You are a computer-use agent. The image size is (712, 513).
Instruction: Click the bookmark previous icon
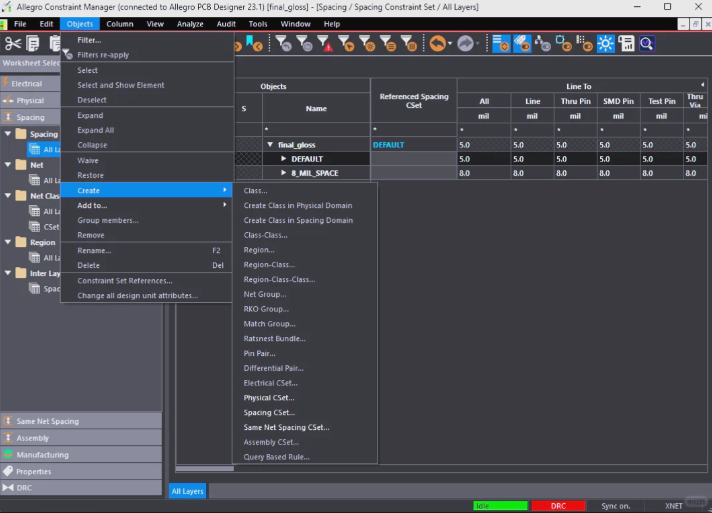coord(253,43)
